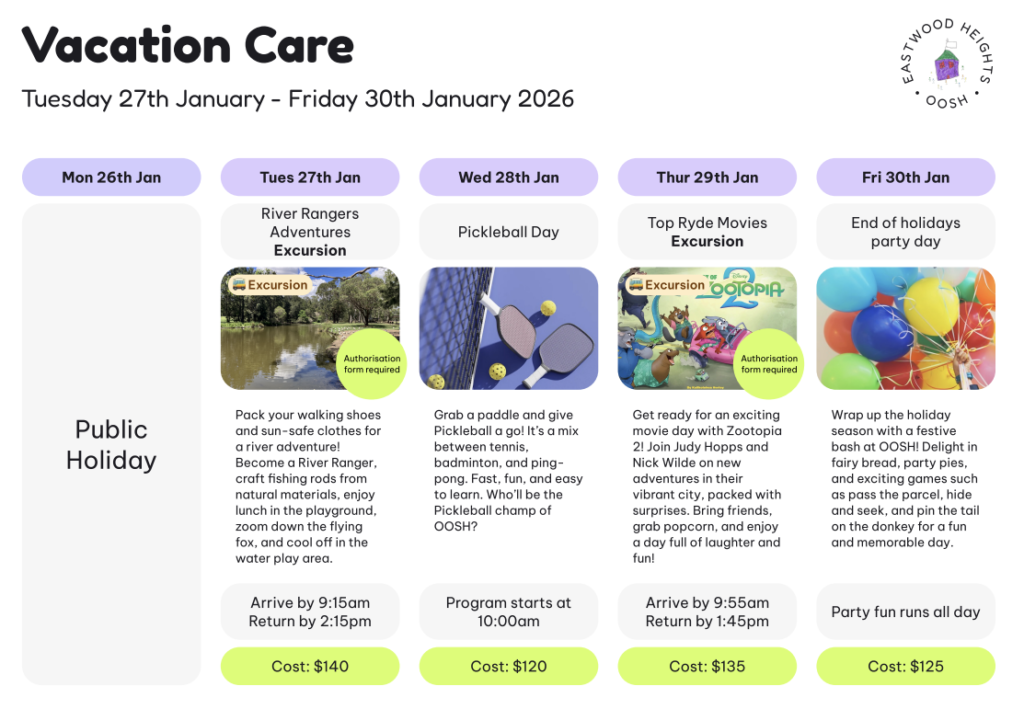Viewport: 1024px width, 709px height.
Task: Select the Tues 27th Jan tab
Action: point(310,177)
